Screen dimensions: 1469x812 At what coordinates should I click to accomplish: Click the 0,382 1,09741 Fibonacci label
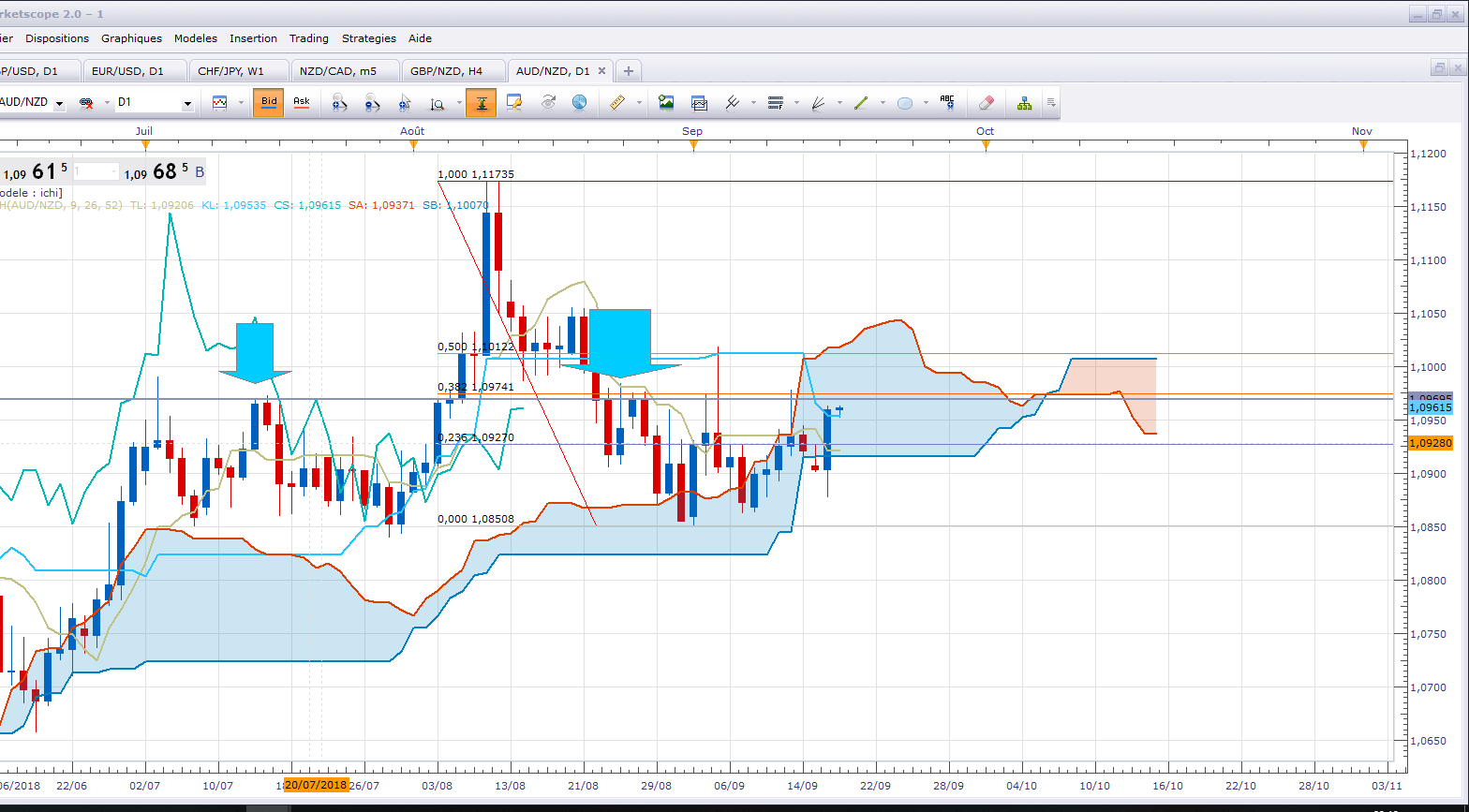(476, 388)
